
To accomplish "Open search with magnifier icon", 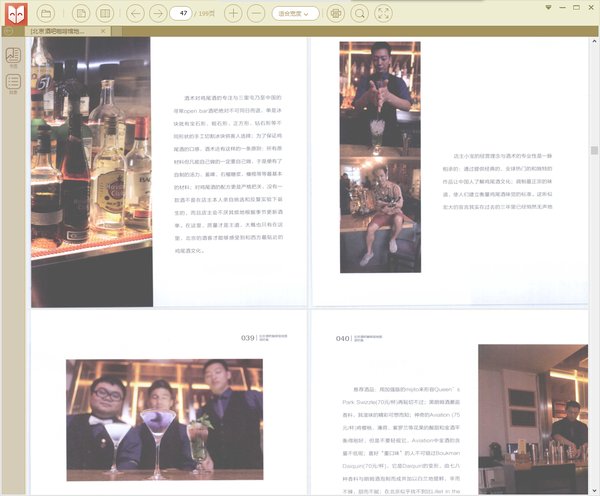I will pyautogui.click(x=359, y=14).
